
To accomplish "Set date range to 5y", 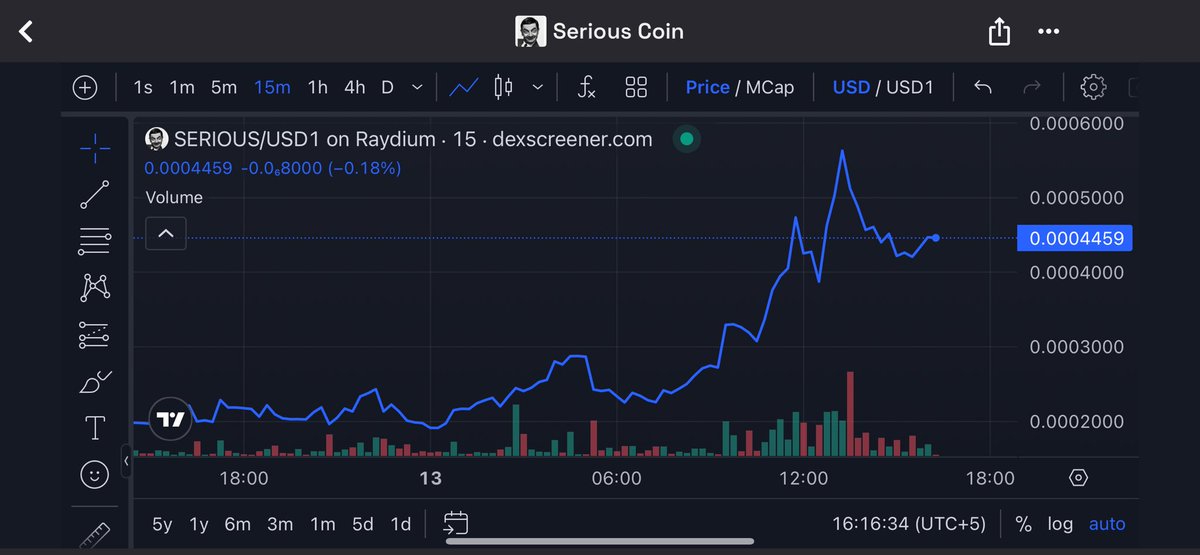I will (162, 524).
